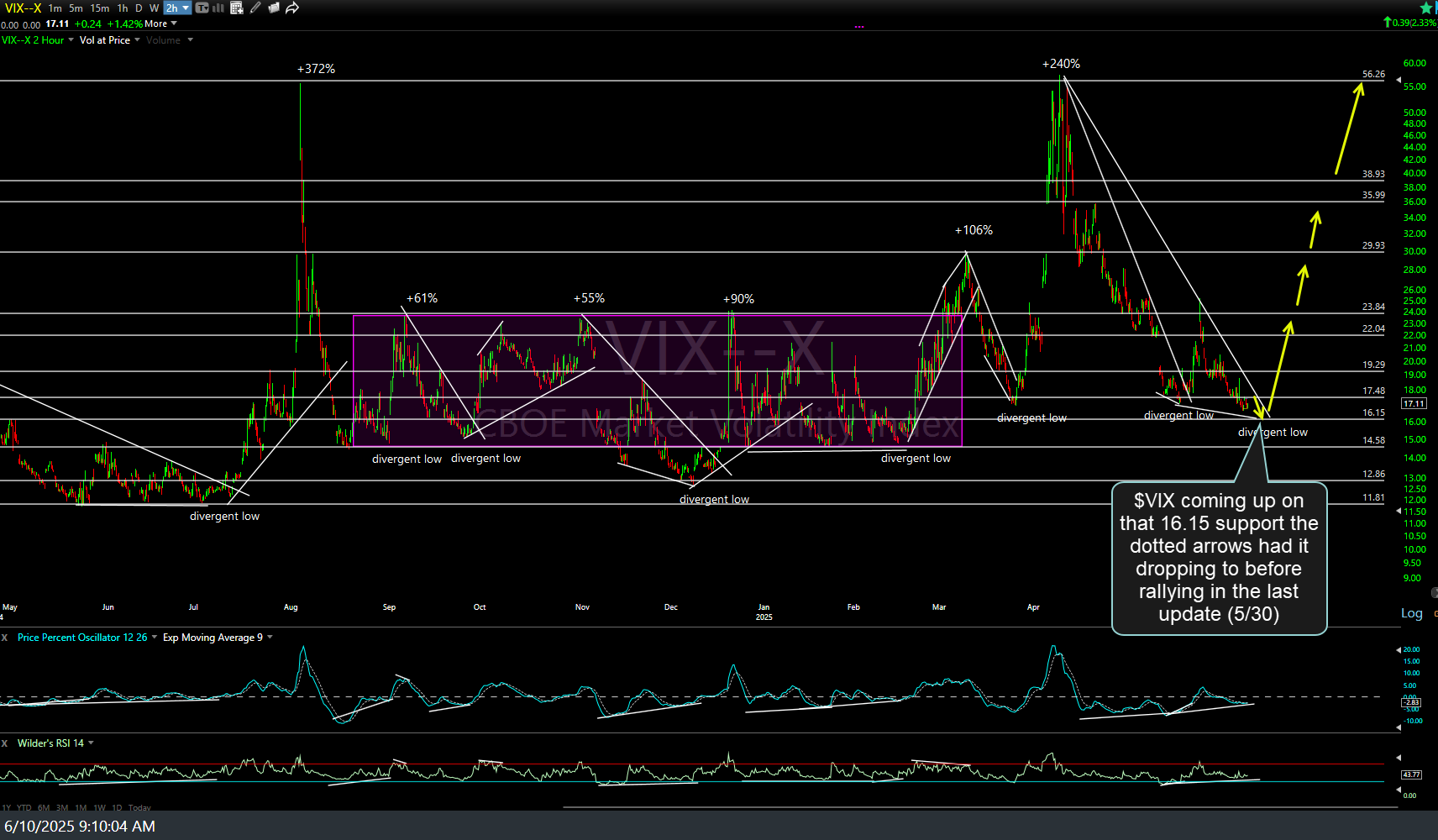This screenshot has height=840, width=1438.
Task: Select the Today range tab
Action: [x=139, y=807]
